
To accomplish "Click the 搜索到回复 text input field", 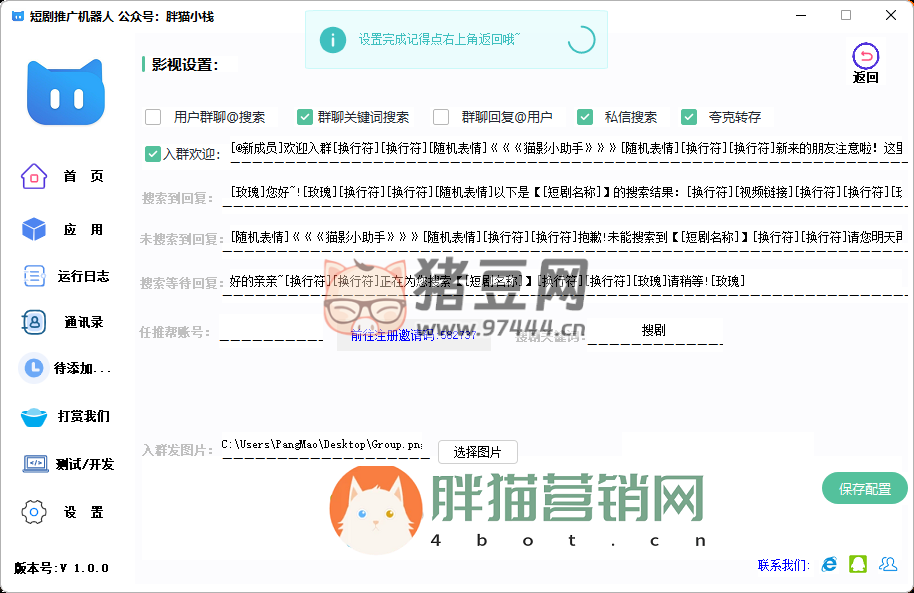I will click(x=565, y=192).
